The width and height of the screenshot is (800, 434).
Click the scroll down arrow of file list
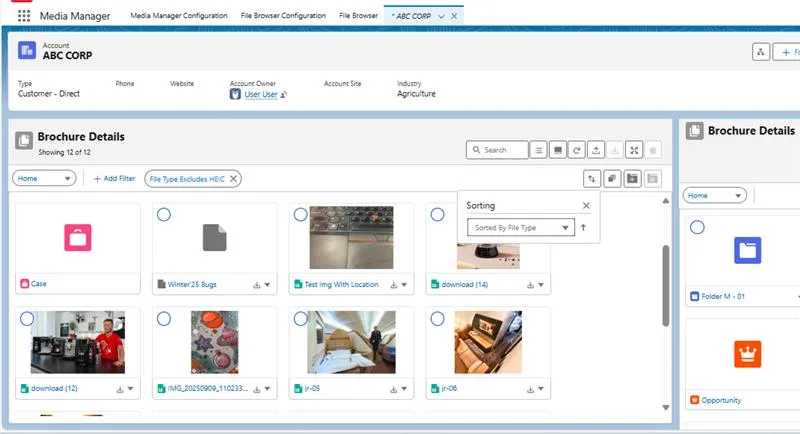click(666, 407)
